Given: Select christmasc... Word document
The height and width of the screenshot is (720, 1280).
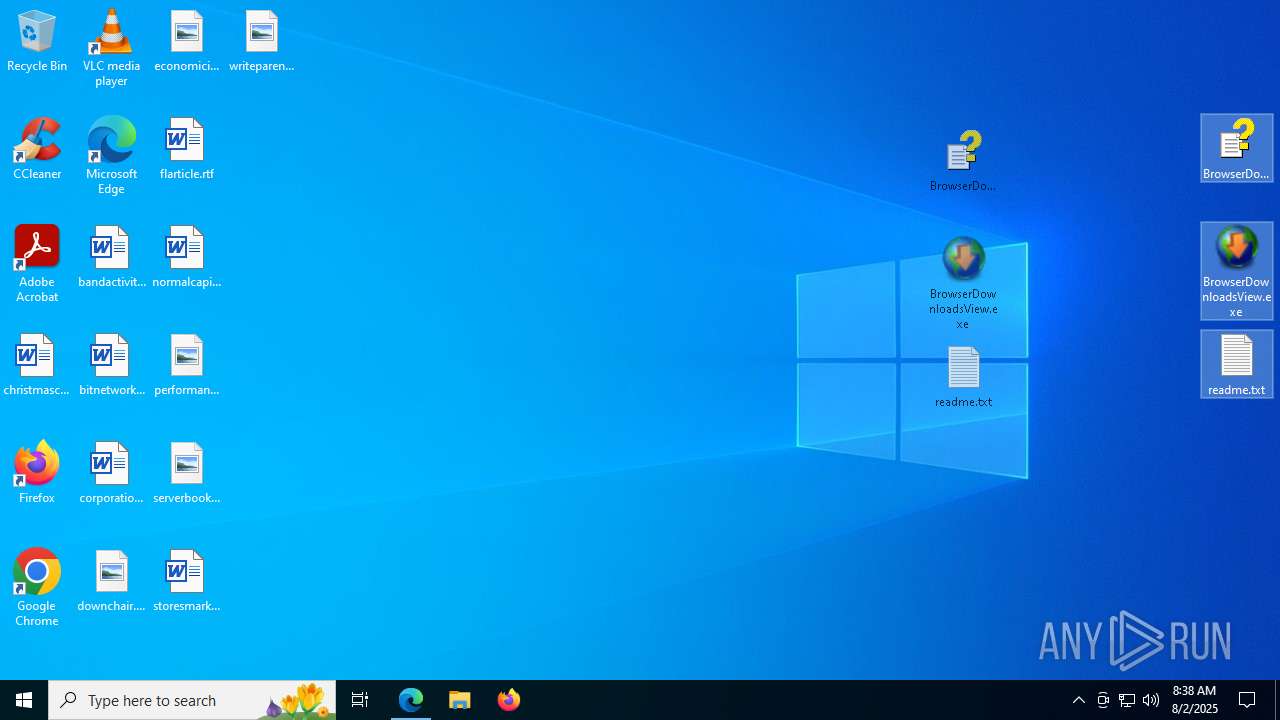Looking at the screenshot, I should point(37,366).
